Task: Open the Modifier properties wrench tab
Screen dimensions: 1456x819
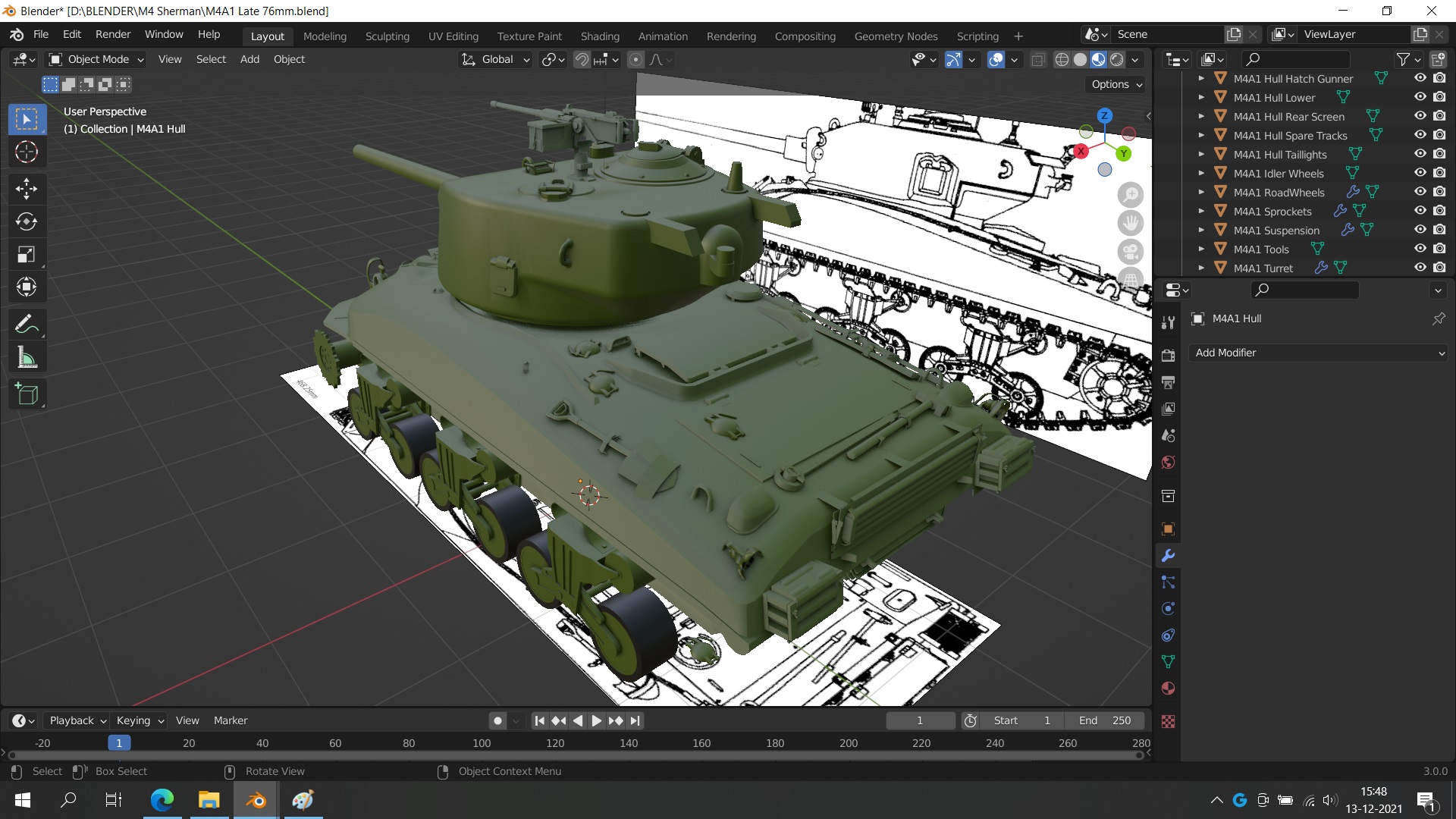Action: 1168,556
